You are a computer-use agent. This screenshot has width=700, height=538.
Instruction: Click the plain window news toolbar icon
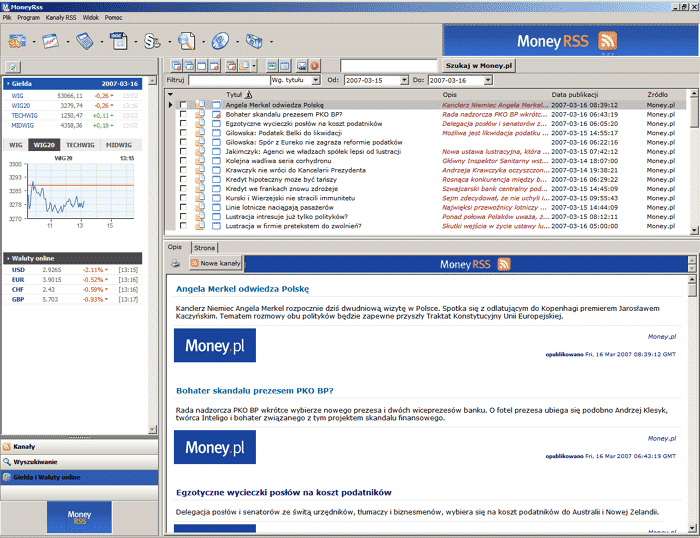coord(202,66)
